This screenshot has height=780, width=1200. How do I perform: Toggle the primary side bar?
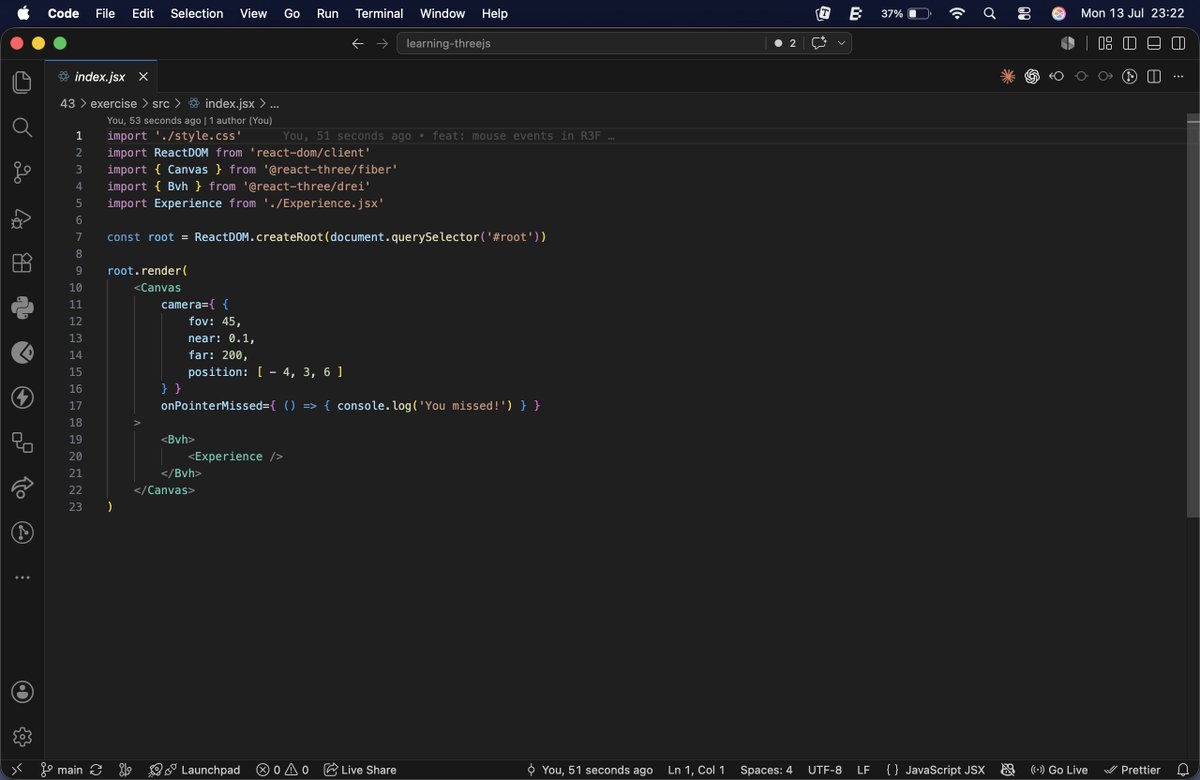click(1130, 43)
